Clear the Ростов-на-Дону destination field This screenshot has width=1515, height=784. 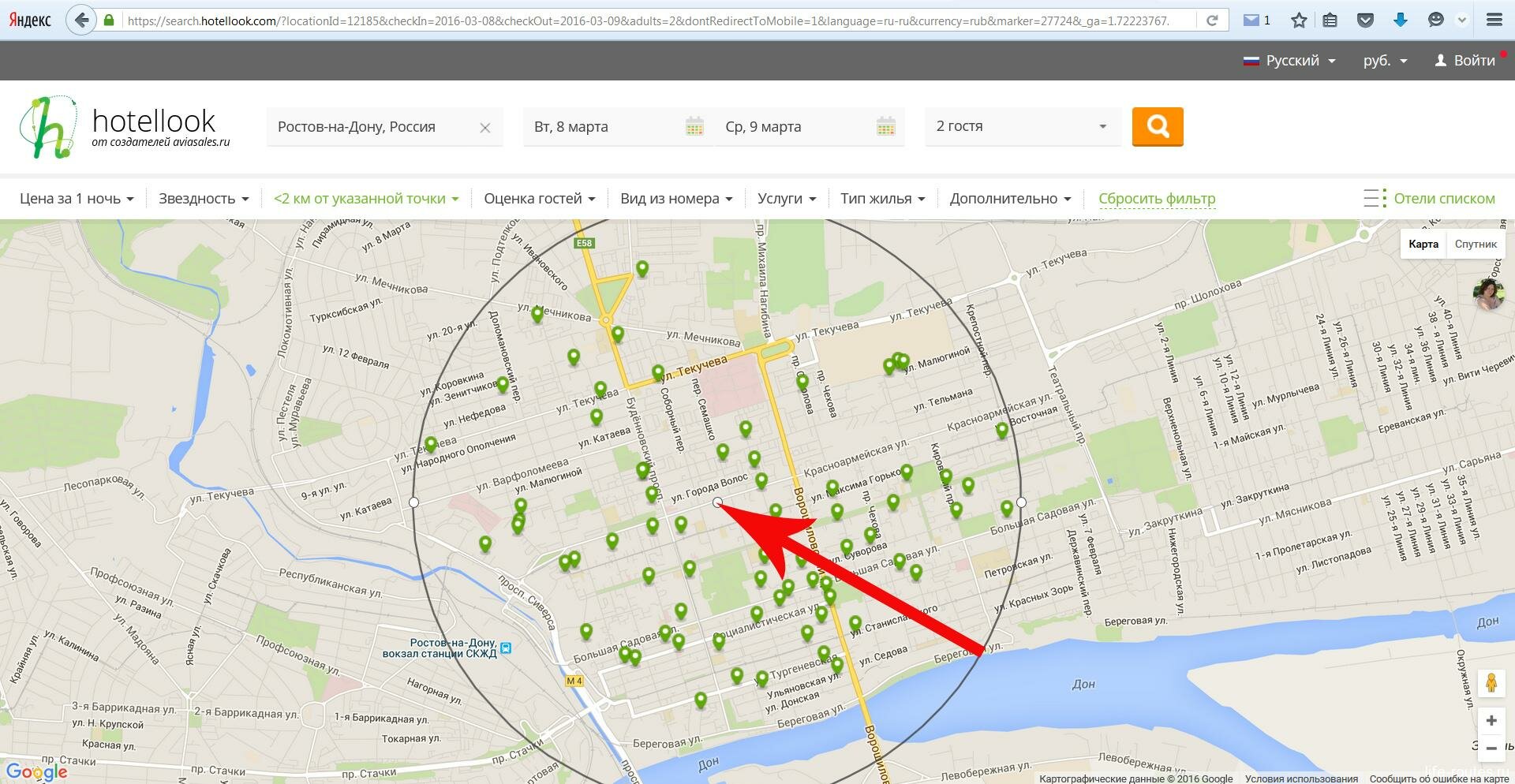(x=485, y=128)
